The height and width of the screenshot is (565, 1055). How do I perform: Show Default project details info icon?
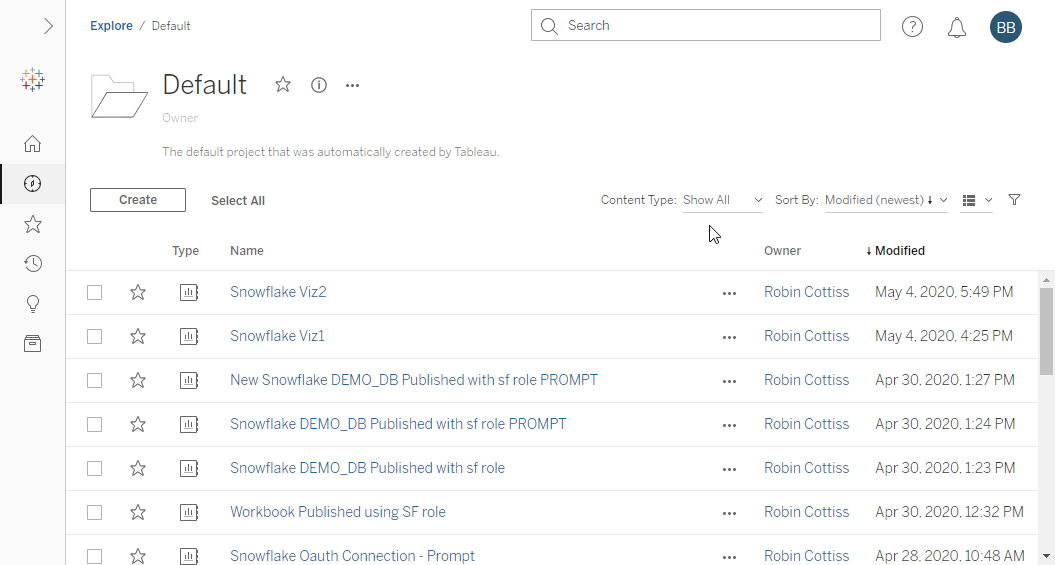click(x=319, y=85)
